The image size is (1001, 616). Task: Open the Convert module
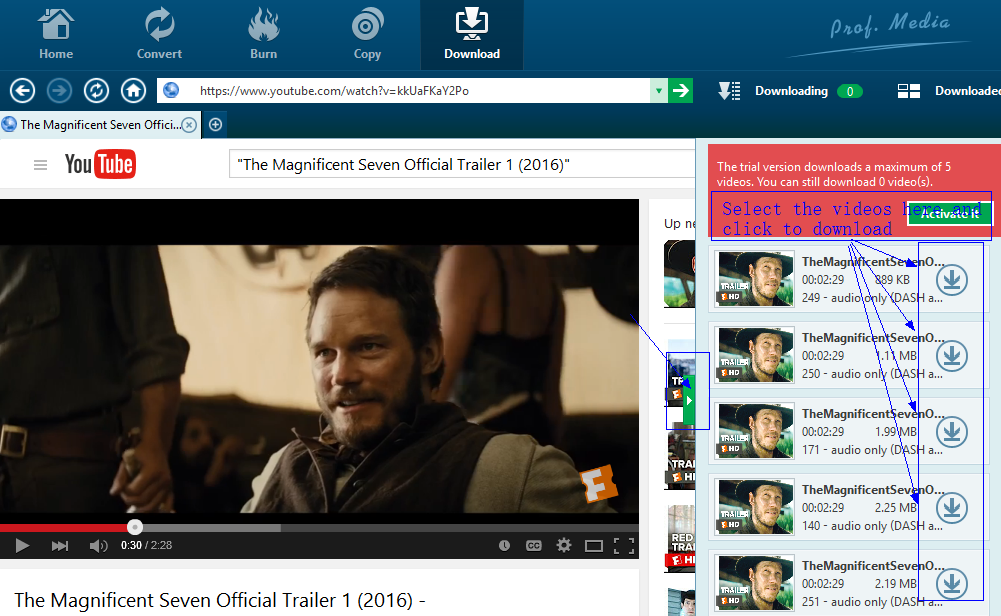tap(159, 35)
